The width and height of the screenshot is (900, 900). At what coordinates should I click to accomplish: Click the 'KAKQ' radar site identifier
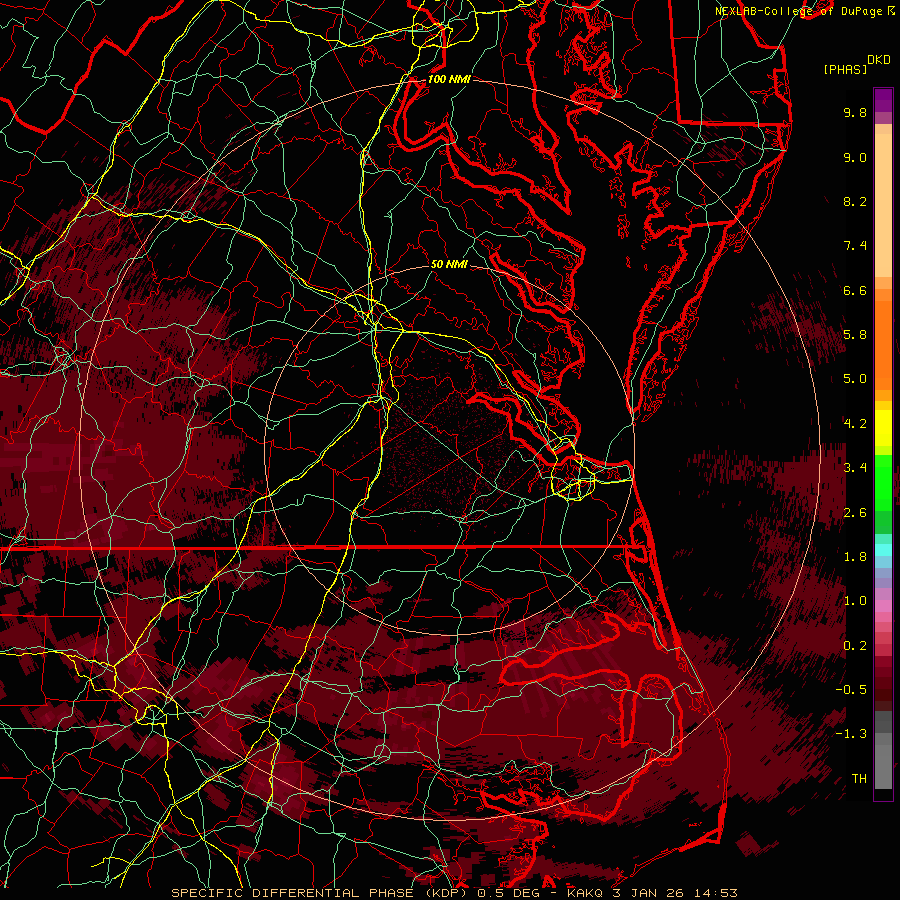(x=587, y=893)
